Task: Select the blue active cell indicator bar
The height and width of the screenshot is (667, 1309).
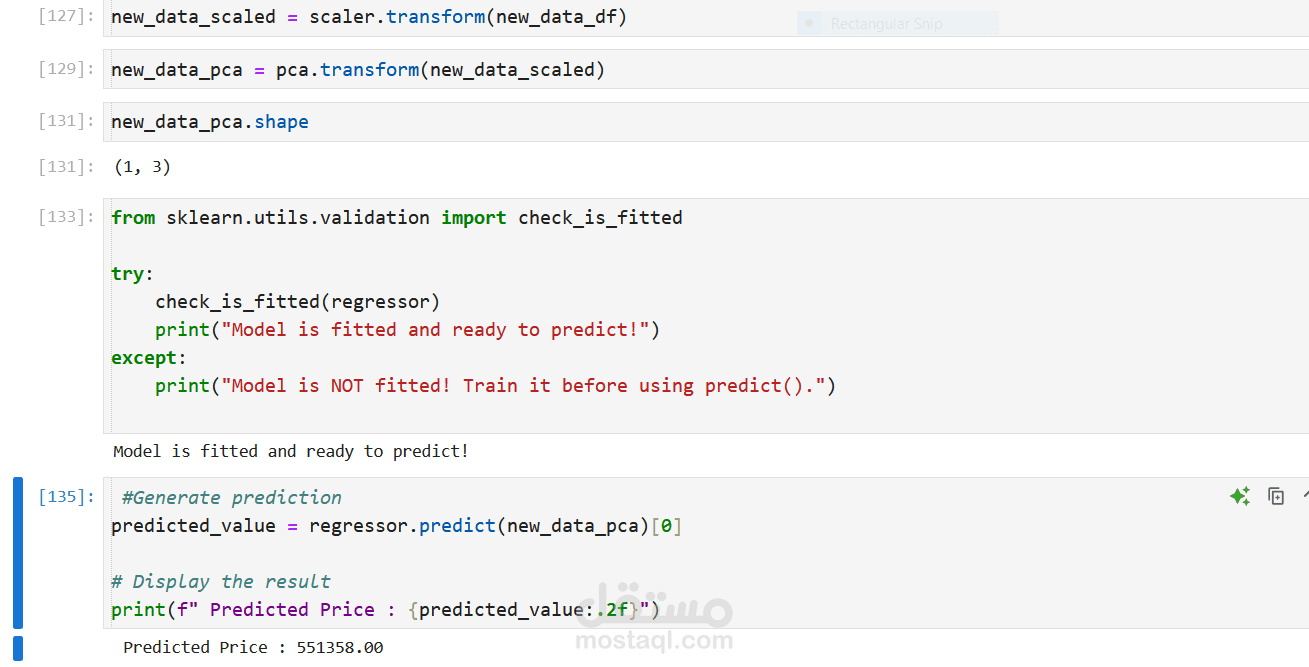Action: tap(16, 550)
